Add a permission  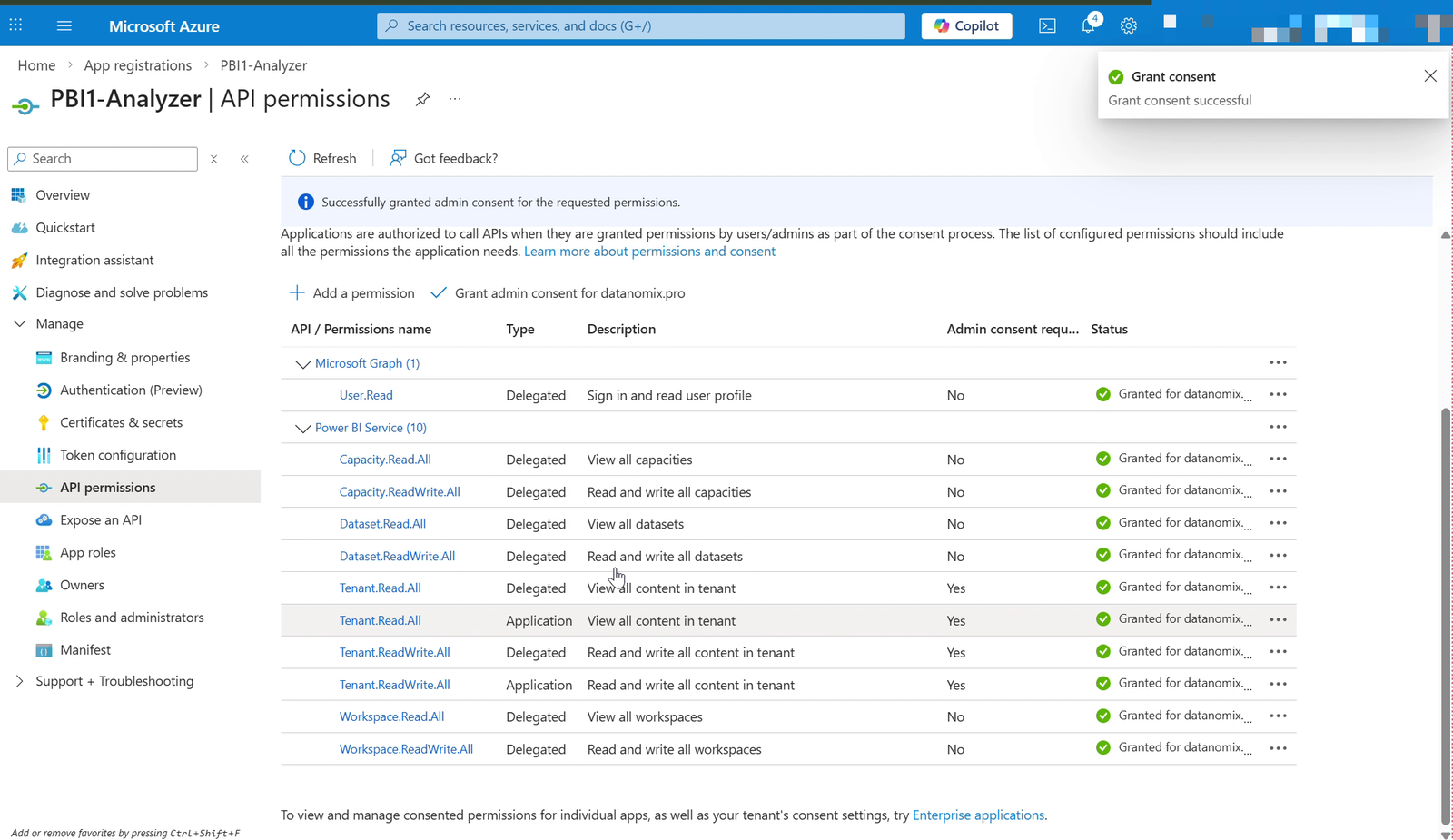coord(351,292)
